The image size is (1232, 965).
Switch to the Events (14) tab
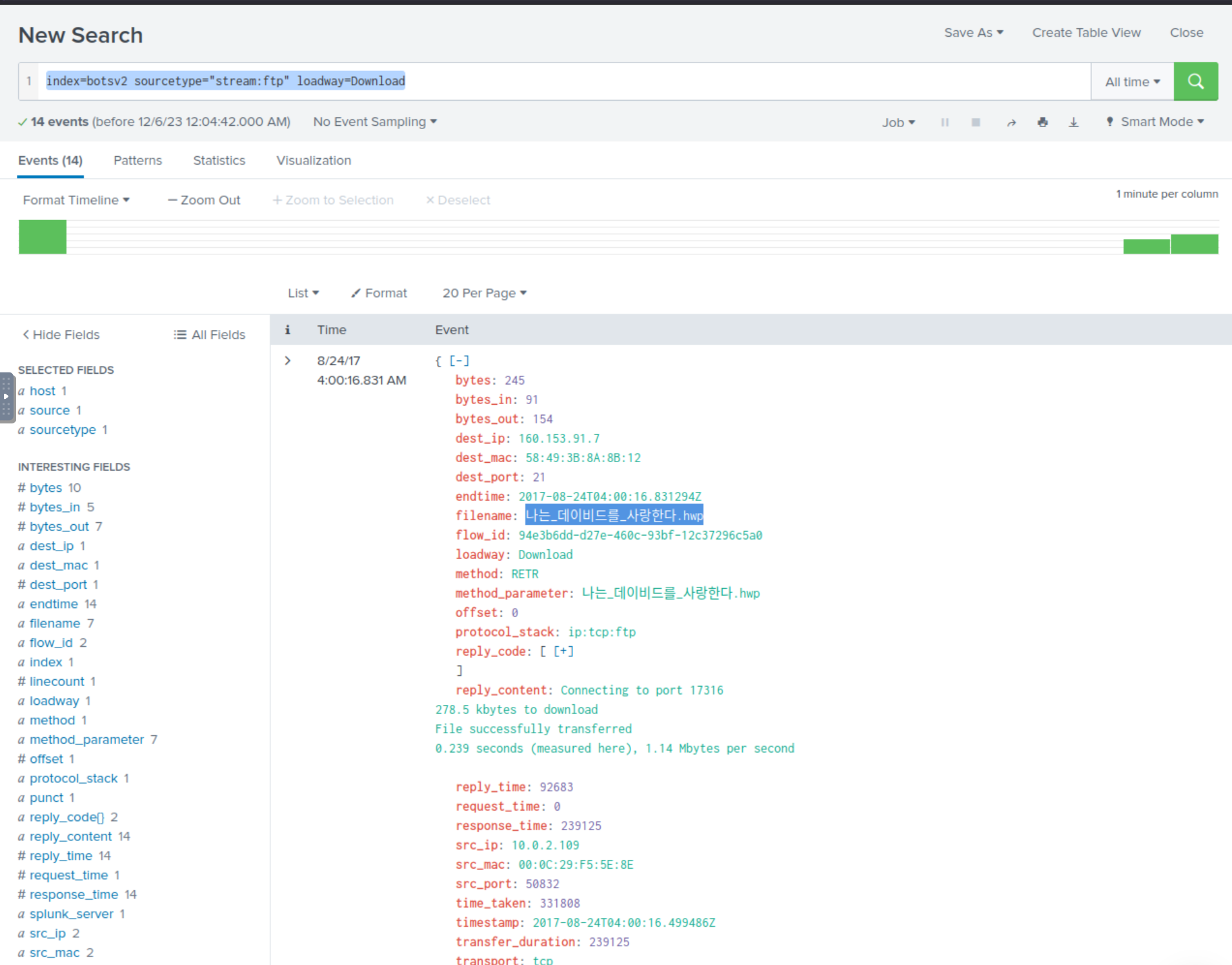click(x=50, y=160)
